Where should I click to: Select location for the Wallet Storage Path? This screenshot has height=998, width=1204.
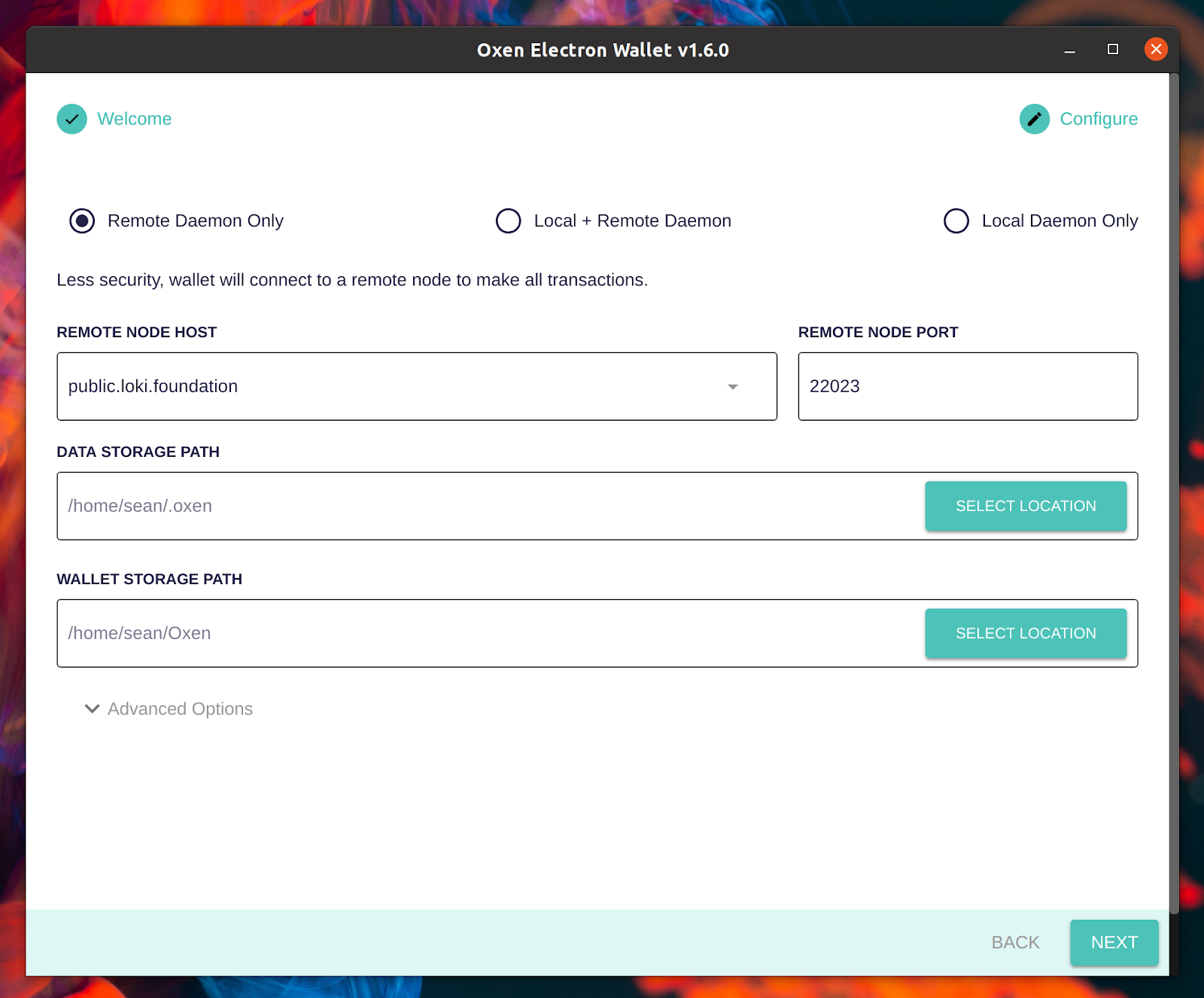pos(1026,633)
